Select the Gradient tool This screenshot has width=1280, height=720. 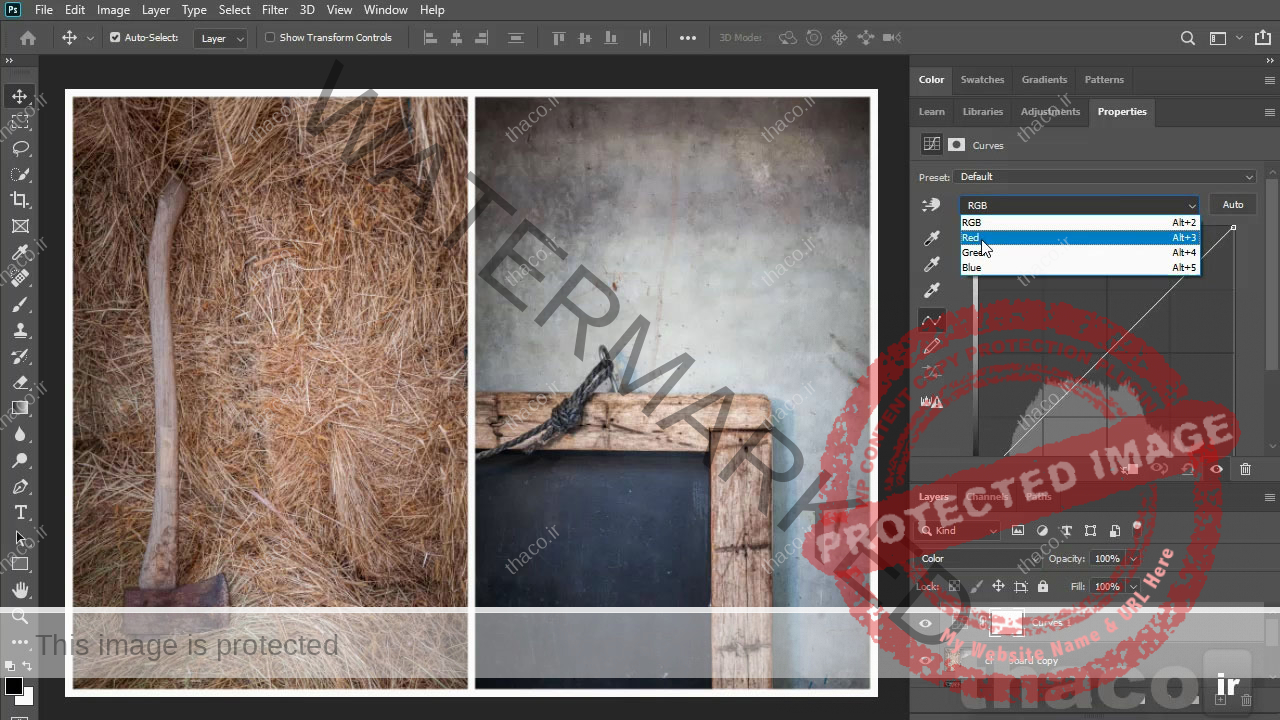coord(20,408)
